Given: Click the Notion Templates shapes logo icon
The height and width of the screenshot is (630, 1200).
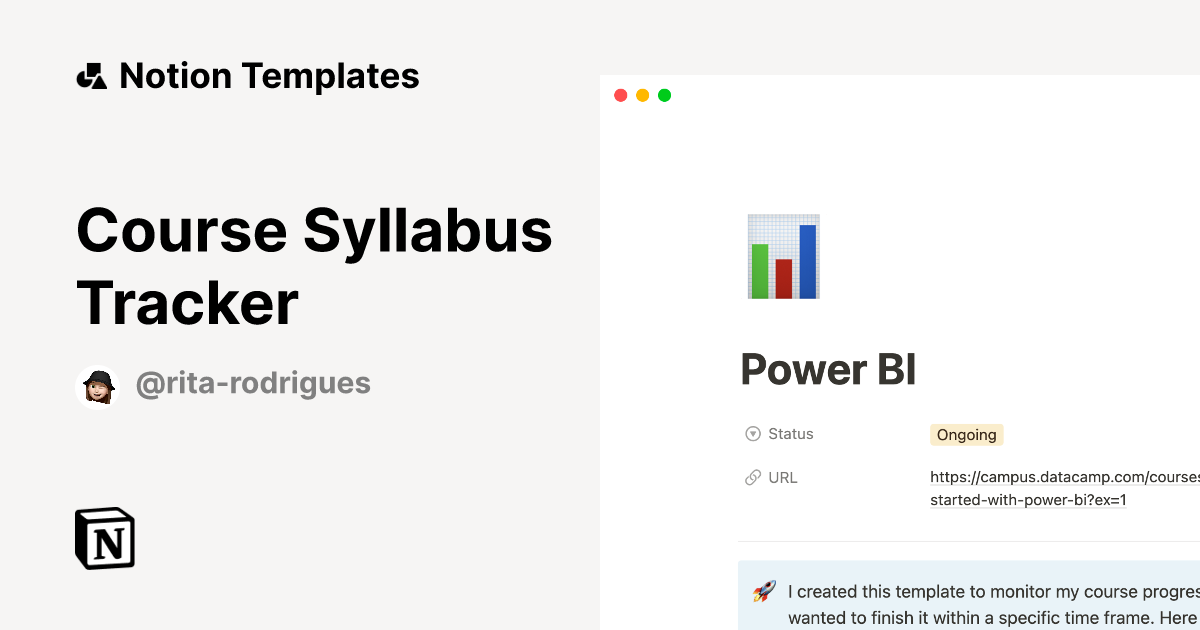Looking at the screenshot, I should (91, 76).
